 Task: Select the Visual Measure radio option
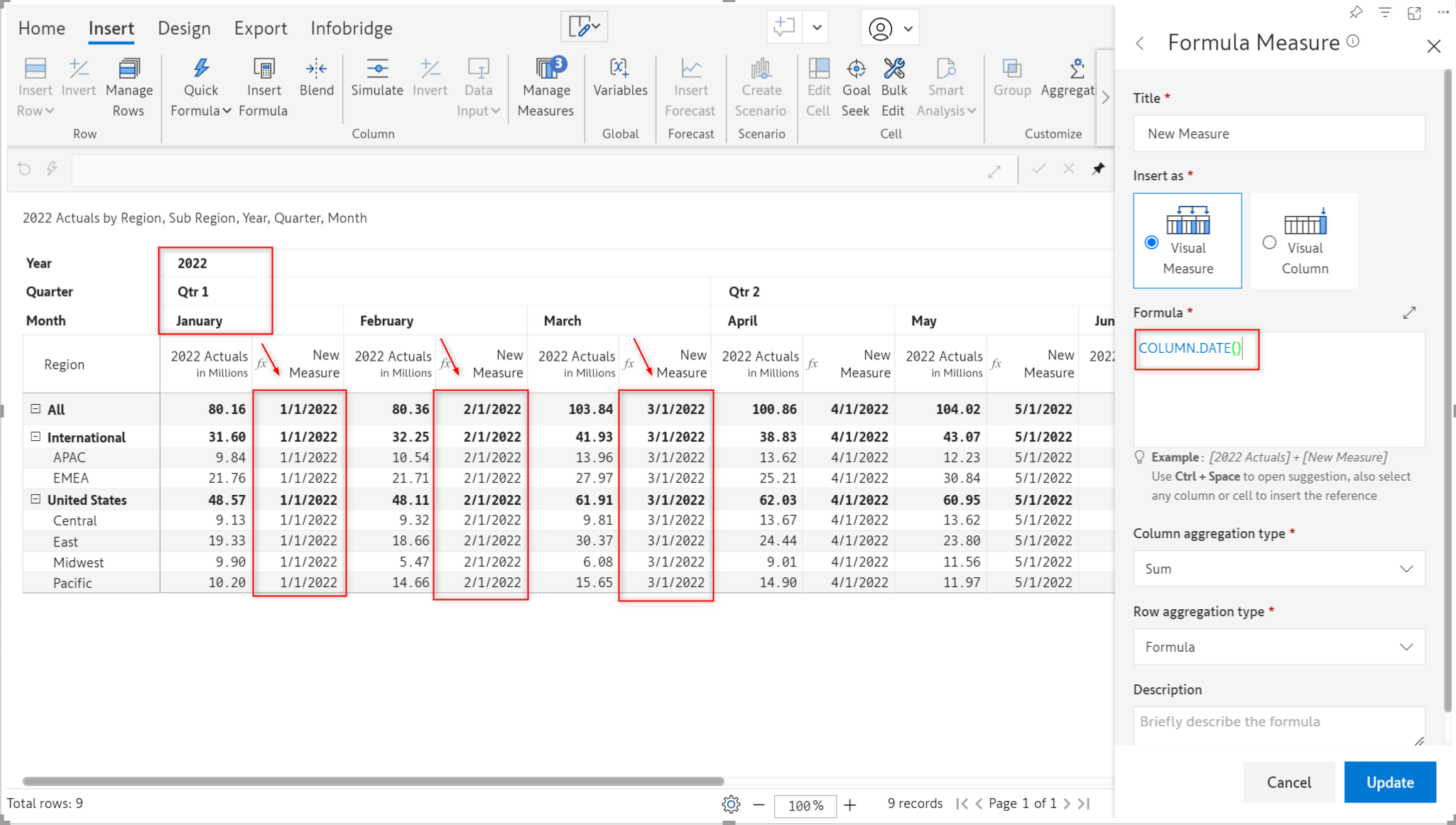tap(1152, 243)
